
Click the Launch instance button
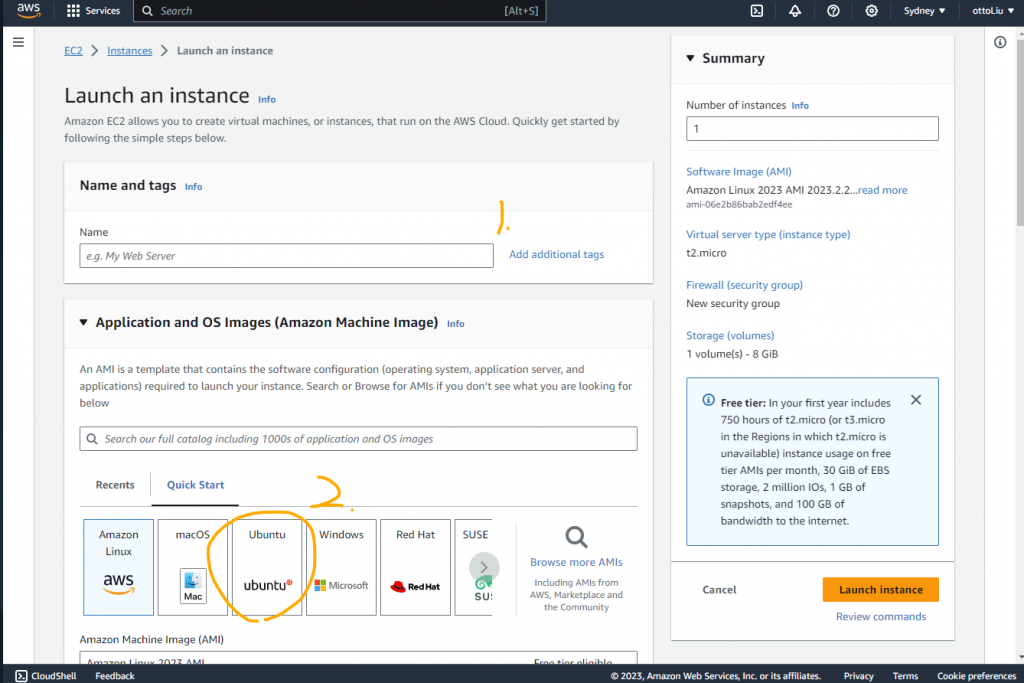click(x=880, y=590)
